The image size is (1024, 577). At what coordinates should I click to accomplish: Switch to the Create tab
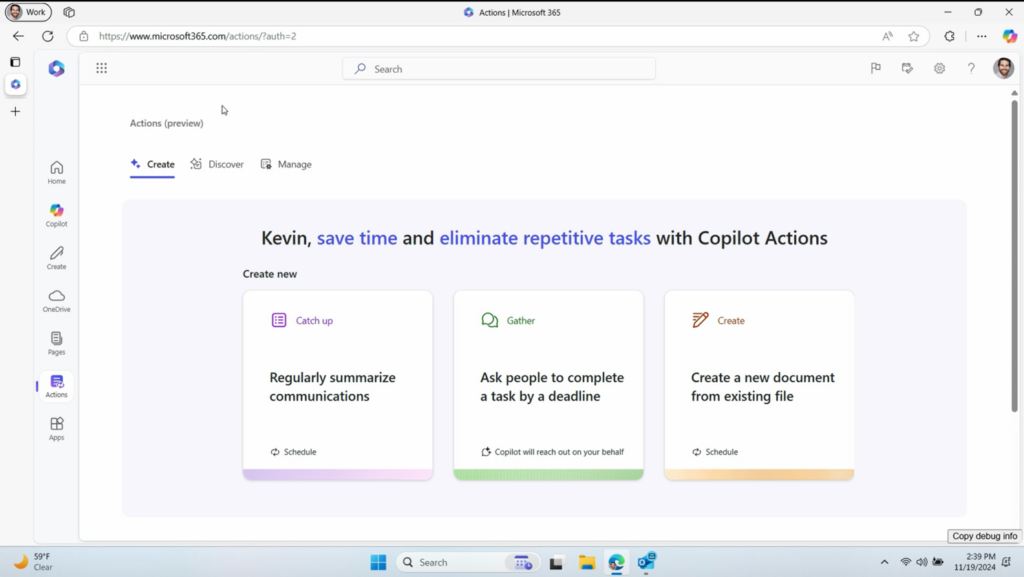(152, 164)
